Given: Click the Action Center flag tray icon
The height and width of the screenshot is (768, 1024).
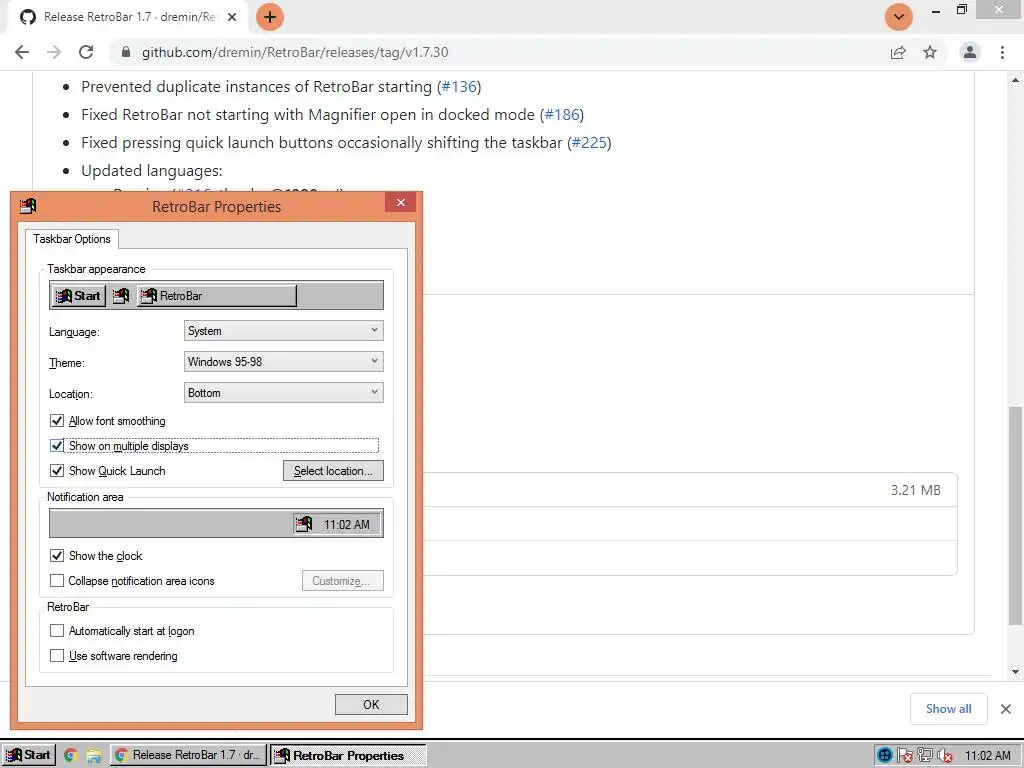Looking at the screenshot, I should (x=904, y=756).
